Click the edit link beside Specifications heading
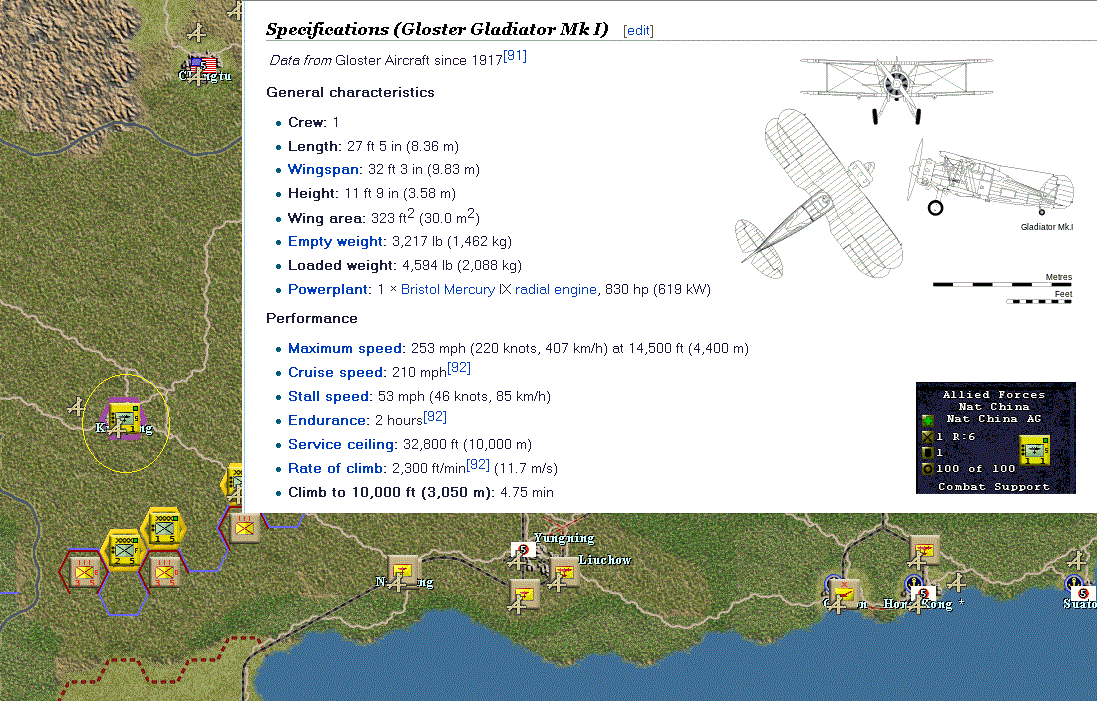Viewport: 1097px width, 701px height. (x=638, y=30)
